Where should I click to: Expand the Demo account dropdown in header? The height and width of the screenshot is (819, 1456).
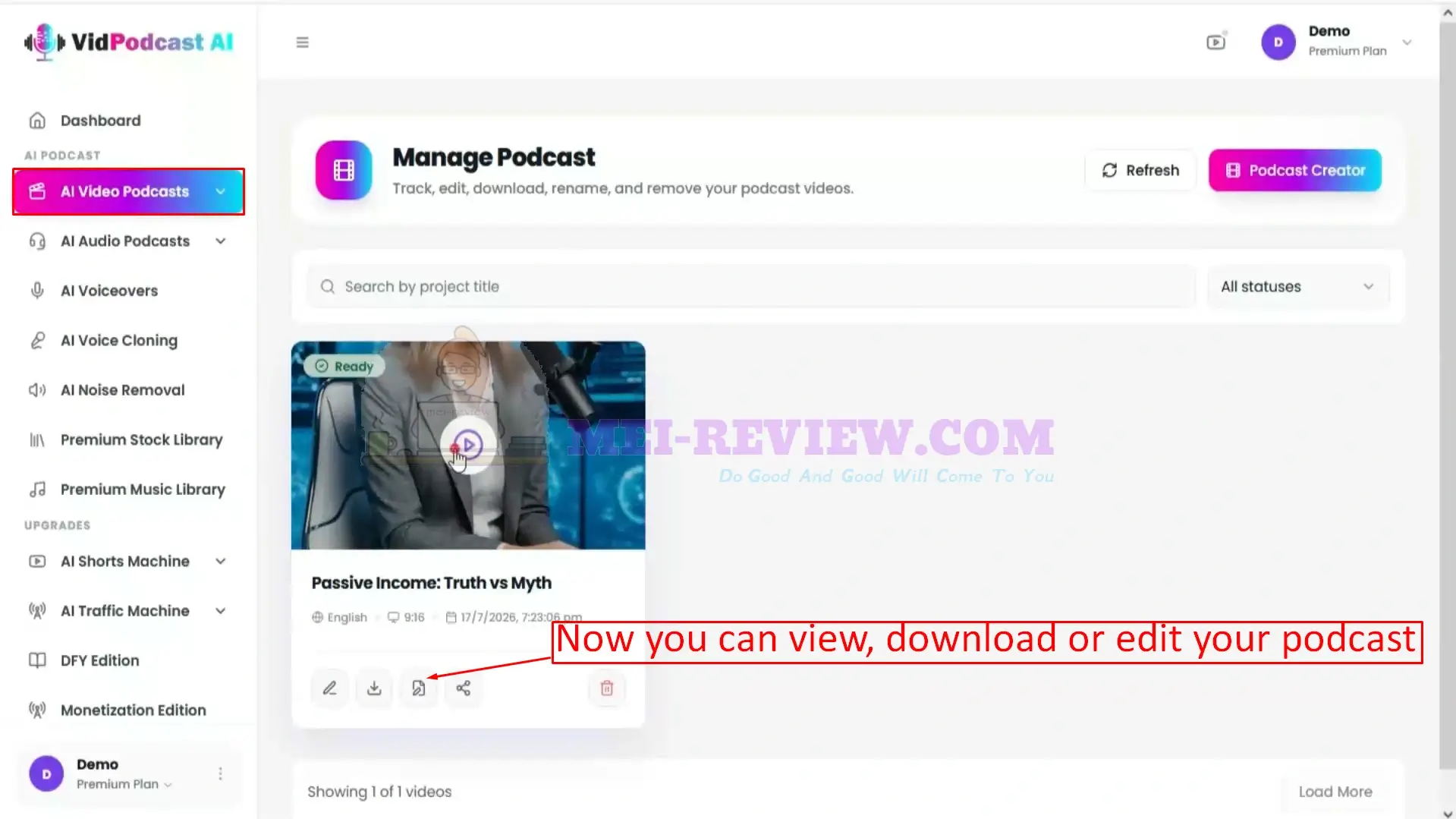tap(1407, 43)
